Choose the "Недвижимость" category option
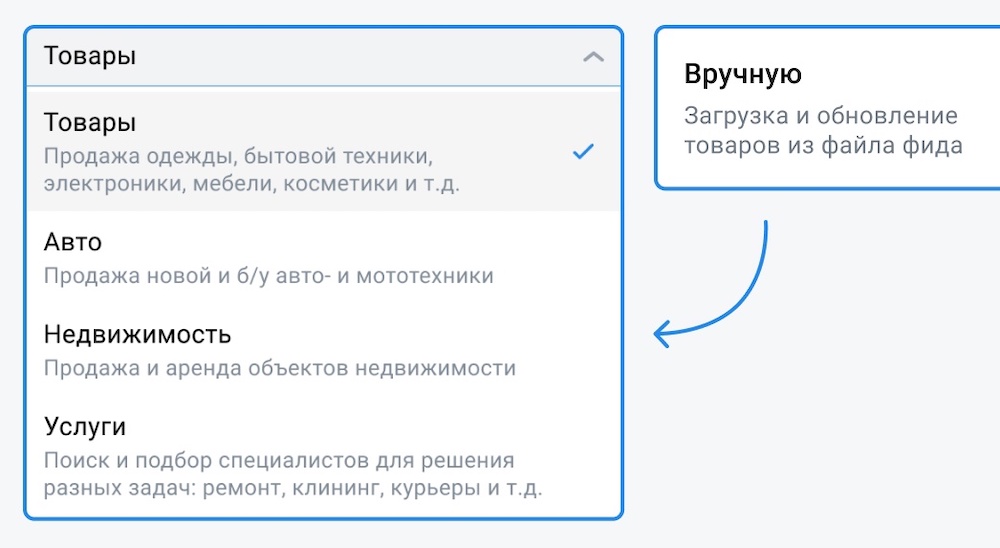Viewport: 1000px width, 548px height. point(137,334)
